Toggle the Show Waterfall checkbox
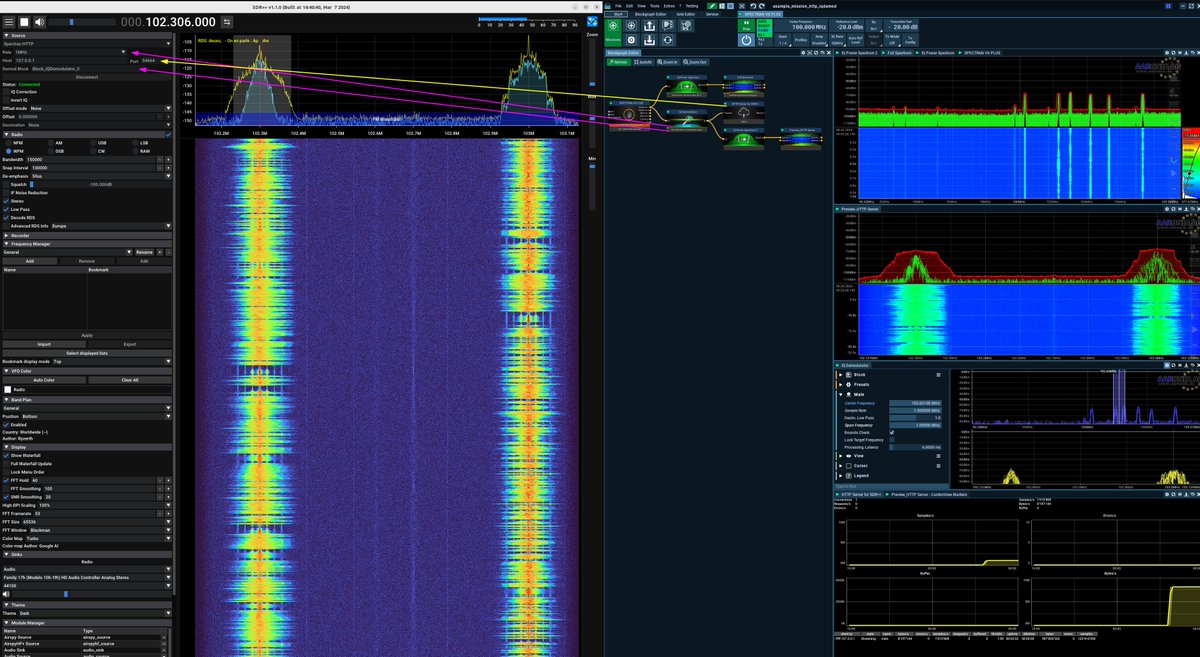 [6, 455]
